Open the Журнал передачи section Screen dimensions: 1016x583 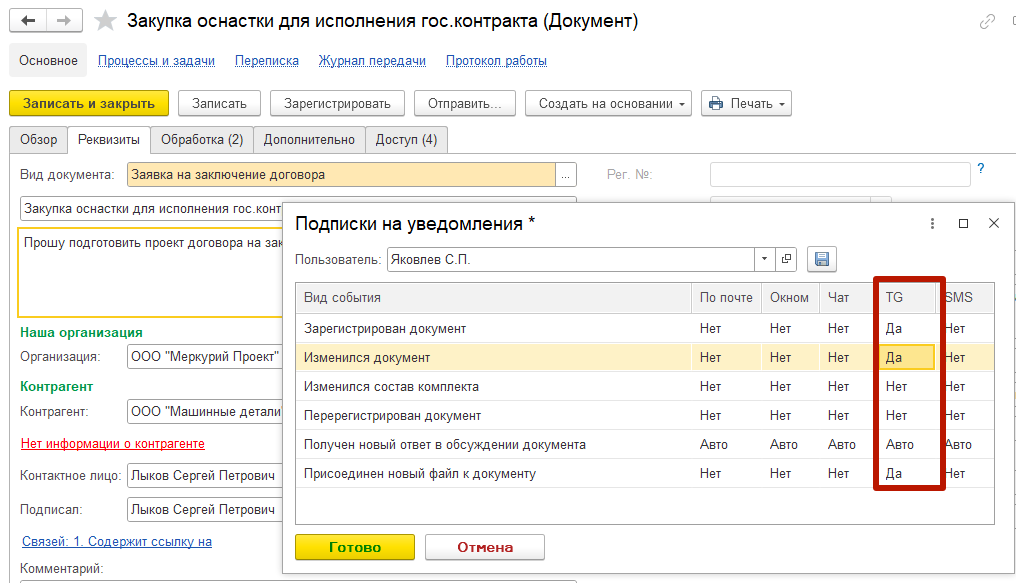tap(372, 60)
